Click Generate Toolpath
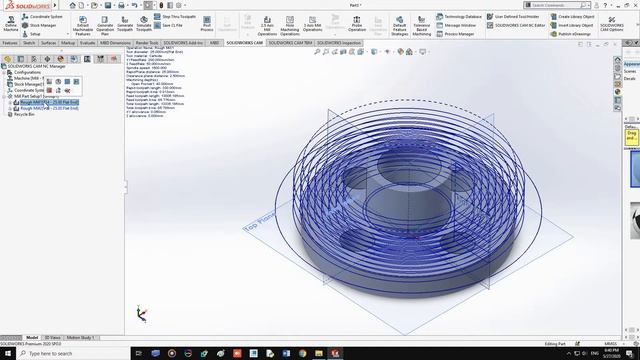Screen dimensions: 640x360 125,24
